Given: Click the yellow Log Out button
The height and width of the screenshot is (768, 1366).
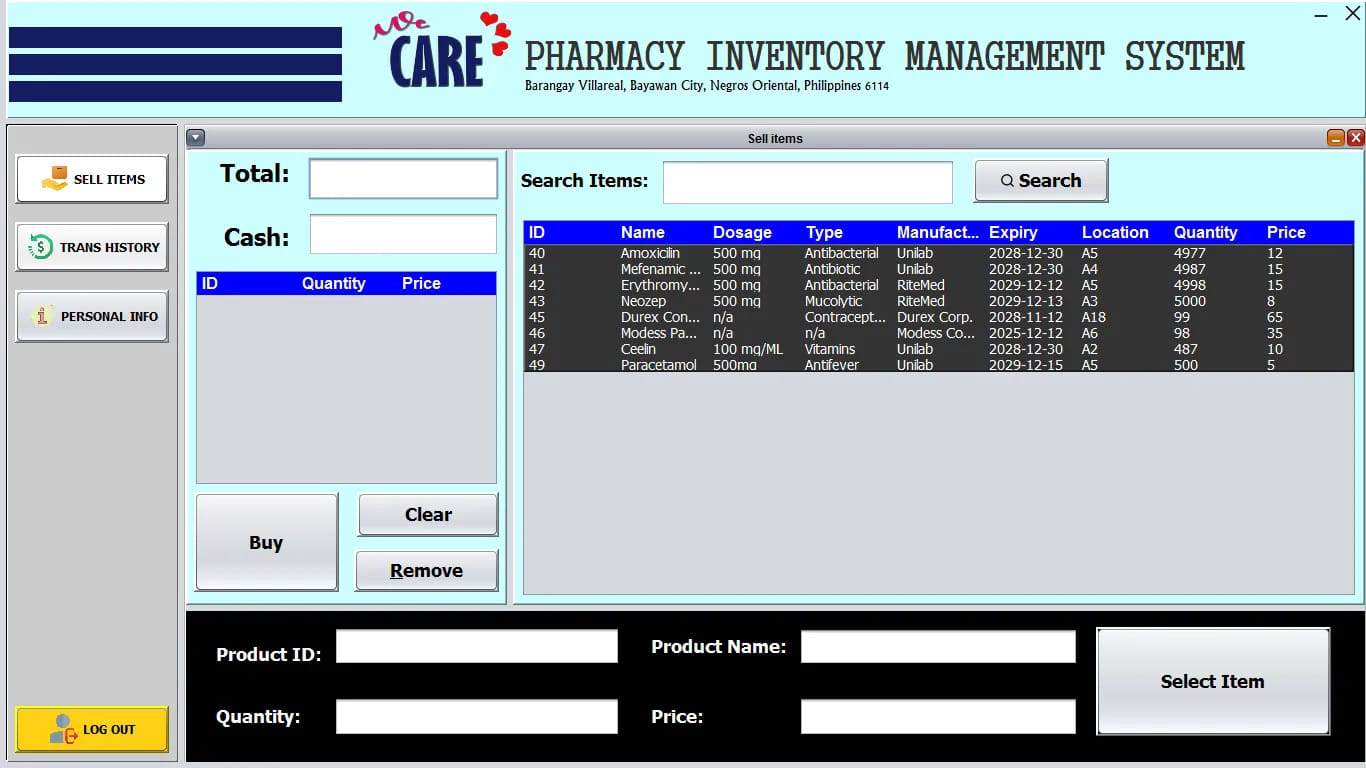Looking at the screenshot, I should pos(92,729).
